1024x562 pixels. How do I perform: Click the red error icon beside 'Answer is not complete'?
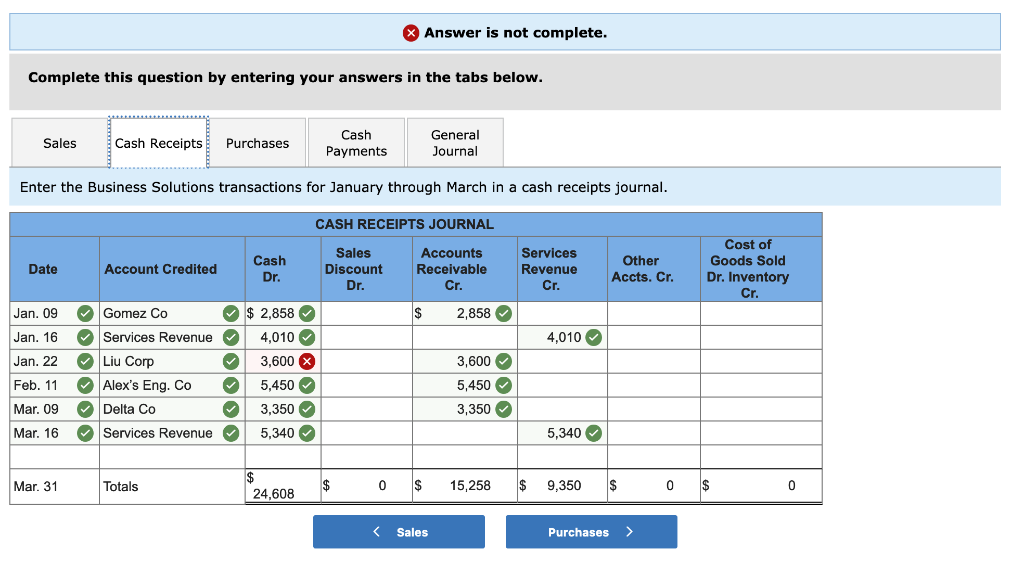411,33
